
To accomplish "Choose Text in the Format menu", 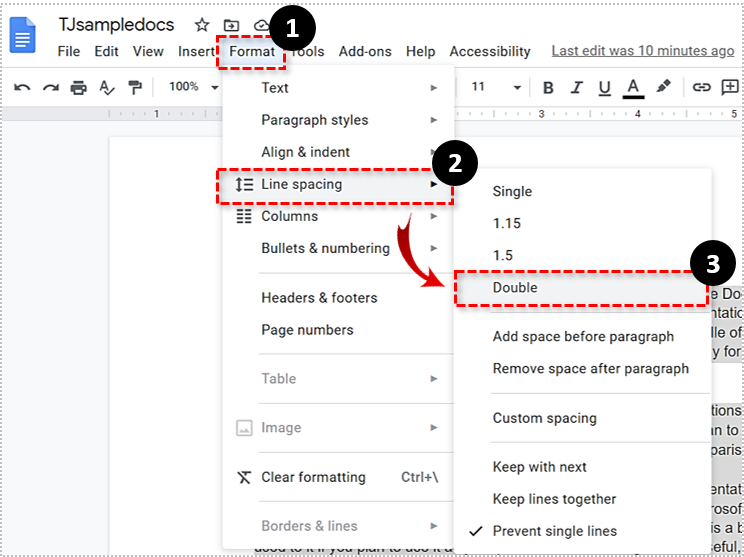I will pos(338,88).
